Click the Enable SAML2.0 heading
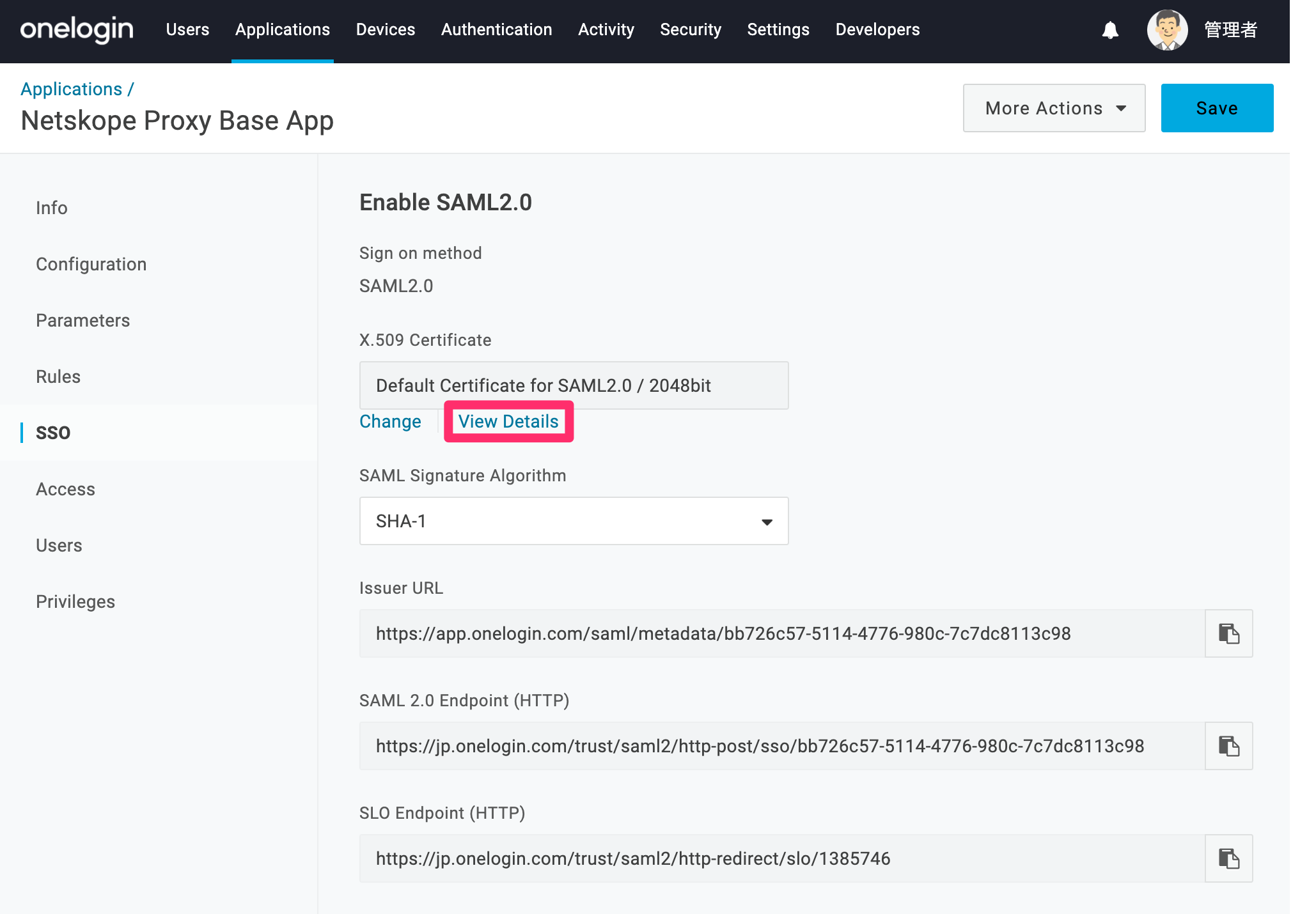This screenshot has width=1316, height=914. coord(446,203)
